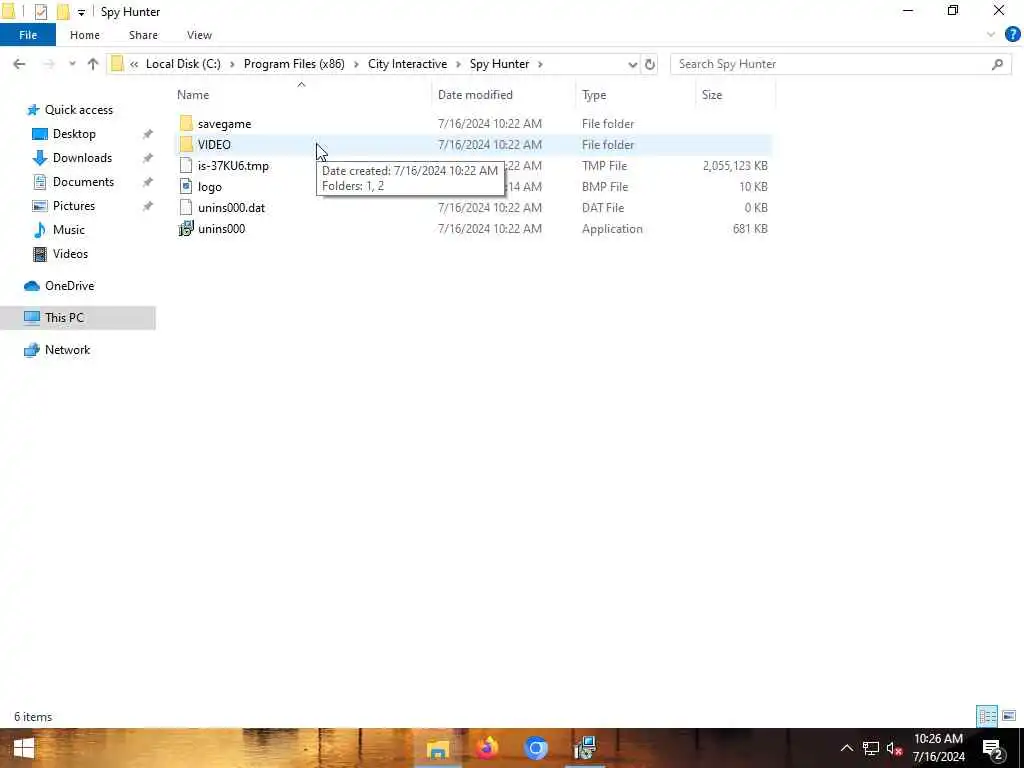Select Quick access in navigation pane
1024x768 pixels.
pos(78,110)
